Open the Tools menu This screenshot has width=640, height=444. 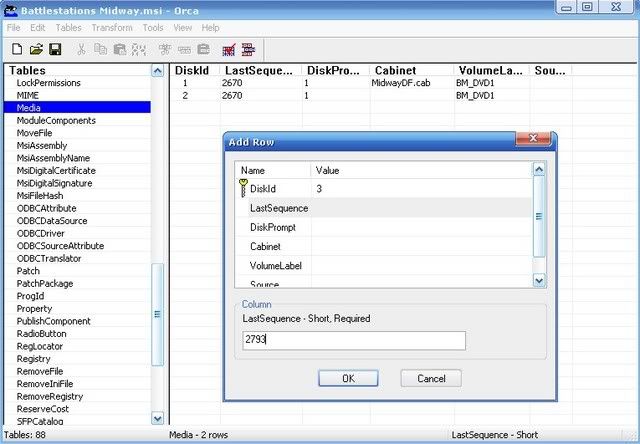point(153,28)
